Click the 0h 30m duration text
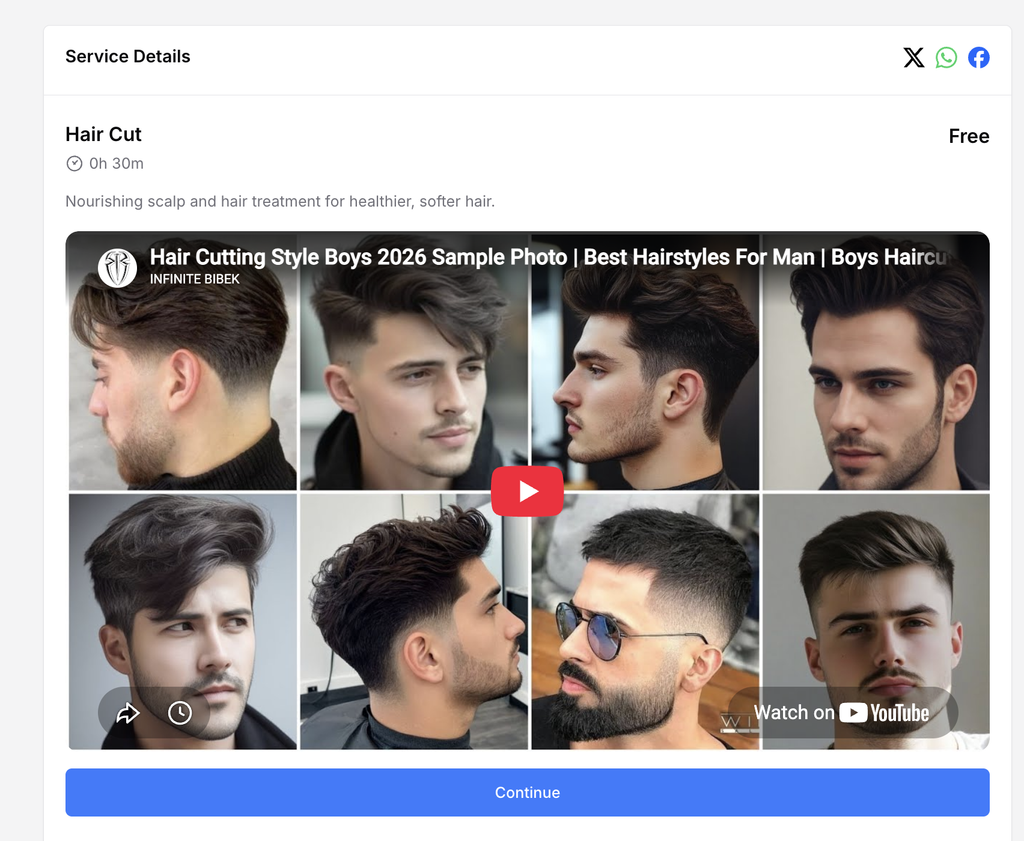The image size is (1024, 841). [116, 163]
